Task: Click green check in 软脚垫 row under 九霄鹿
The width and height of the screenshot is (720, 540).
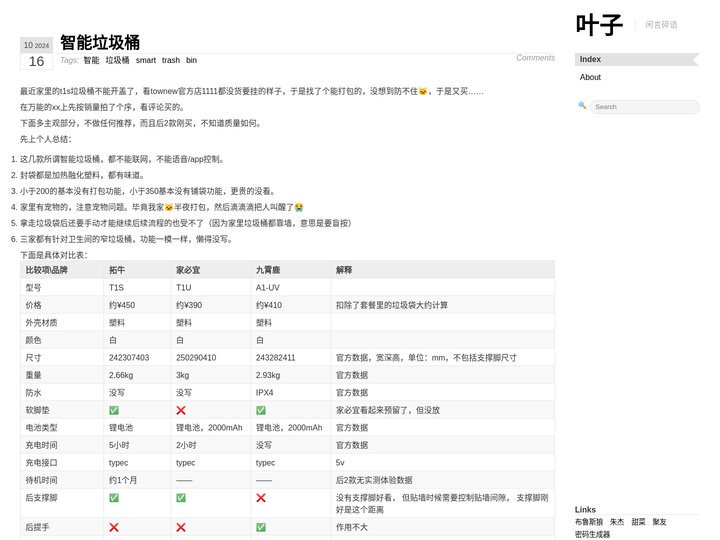Action: coord(261,410)
